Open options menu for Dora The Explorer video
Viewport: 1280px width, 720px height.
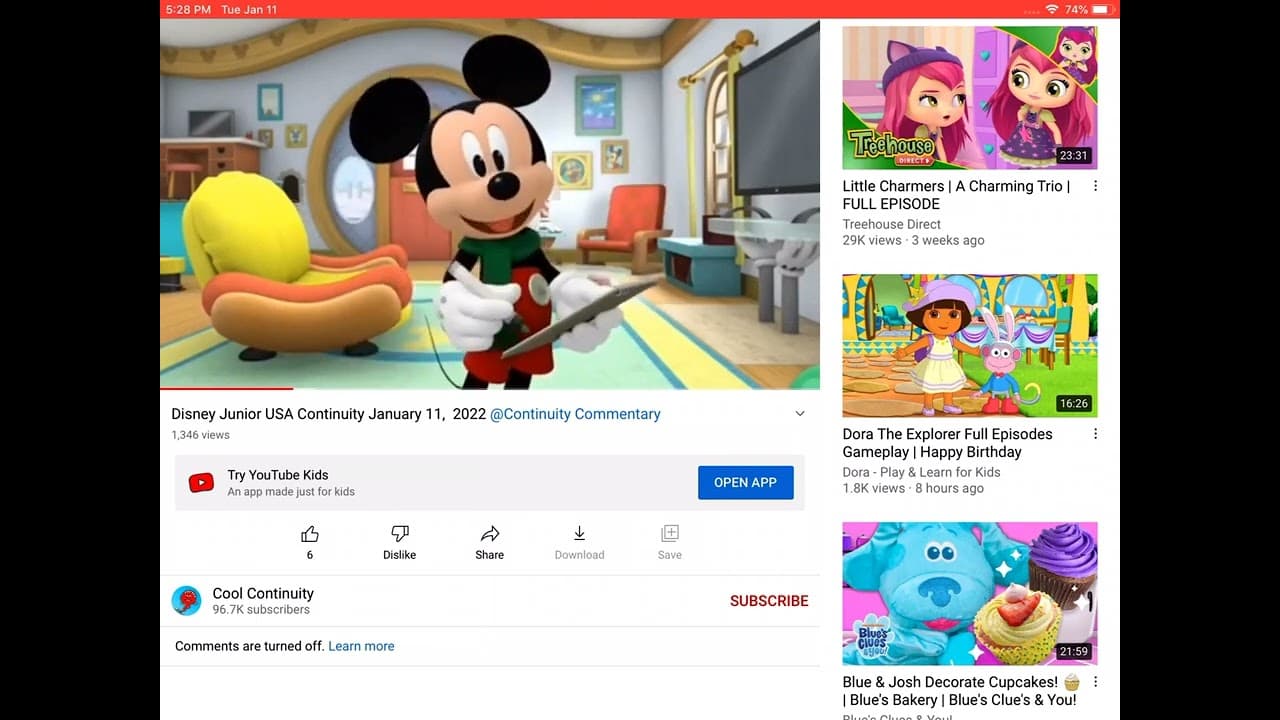point(1095,434)
